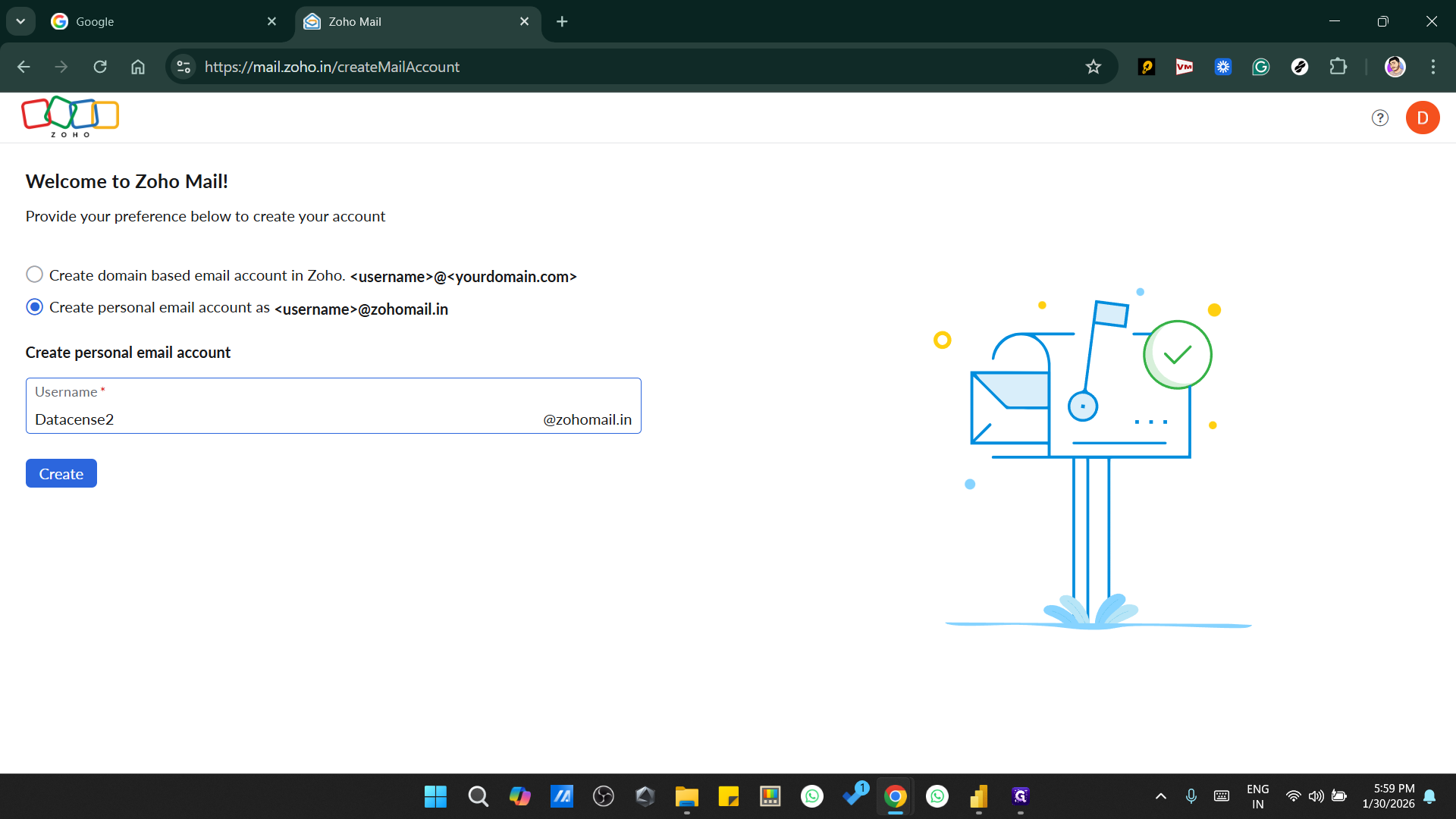Open the Extensions puzzle-piece icon
The width and height of the screenshot is (1456, 819).
click(1338, 67)
